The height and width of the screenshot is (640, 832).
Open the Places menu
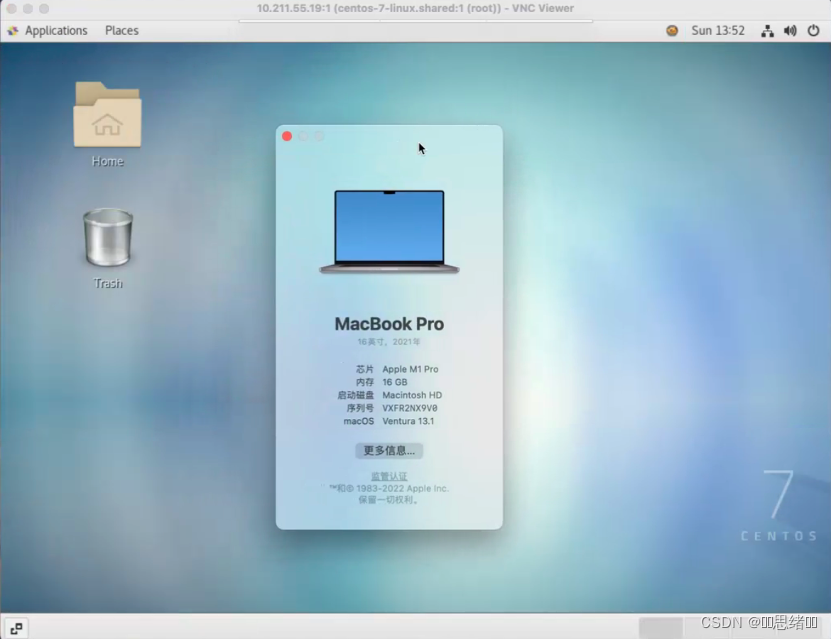tap(122, 31)
